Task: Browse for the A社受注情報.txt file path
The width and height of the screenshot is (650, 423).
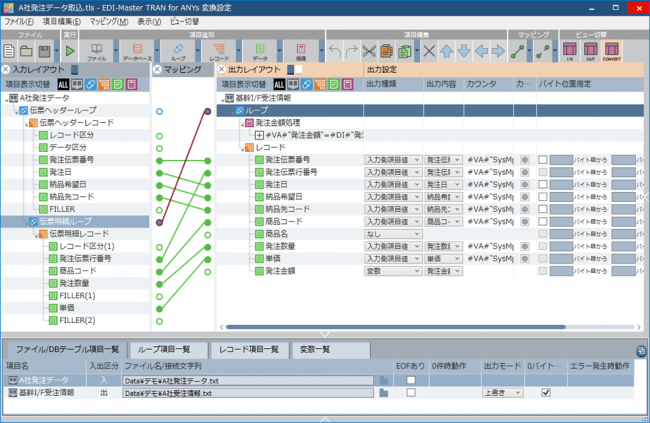Action: click(x=384, y=392)
